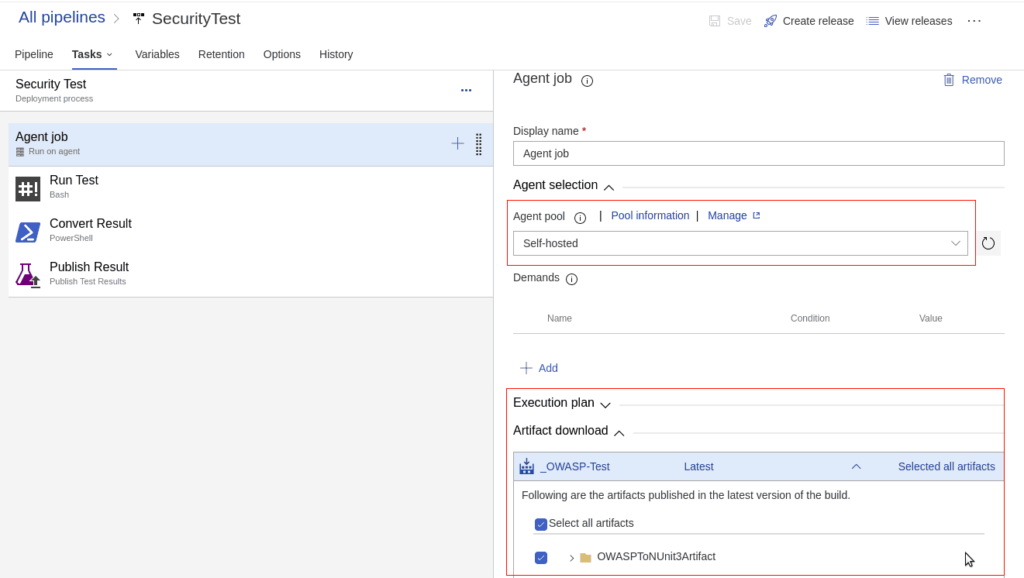Click the _OWASP-Test build artifact icon
This screenshot has height=578, width=1024.
[526, 466]
